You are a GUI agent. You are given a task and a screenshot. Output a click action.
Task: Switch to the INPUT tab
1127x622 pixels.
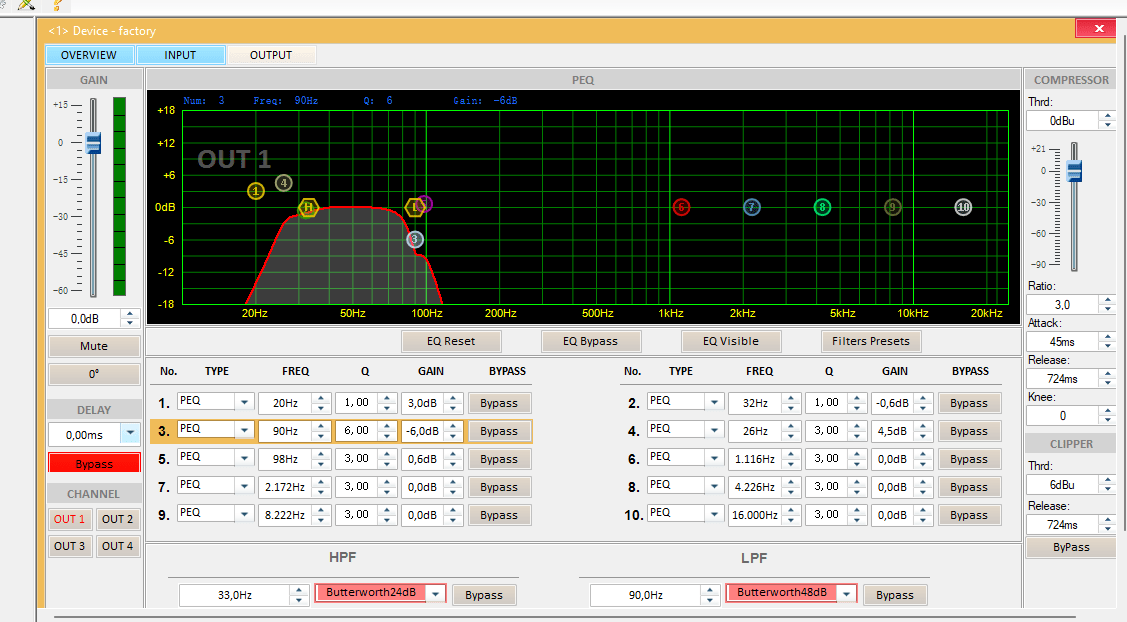180,55
